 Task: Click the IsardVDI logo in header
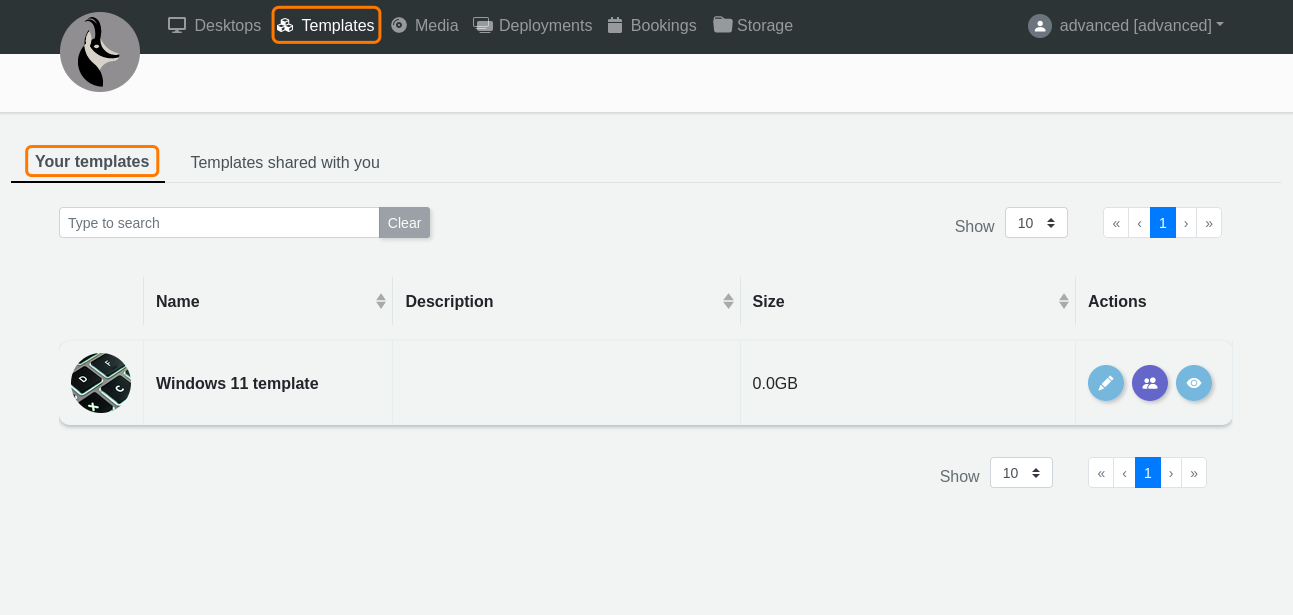[x=100, y=53]
